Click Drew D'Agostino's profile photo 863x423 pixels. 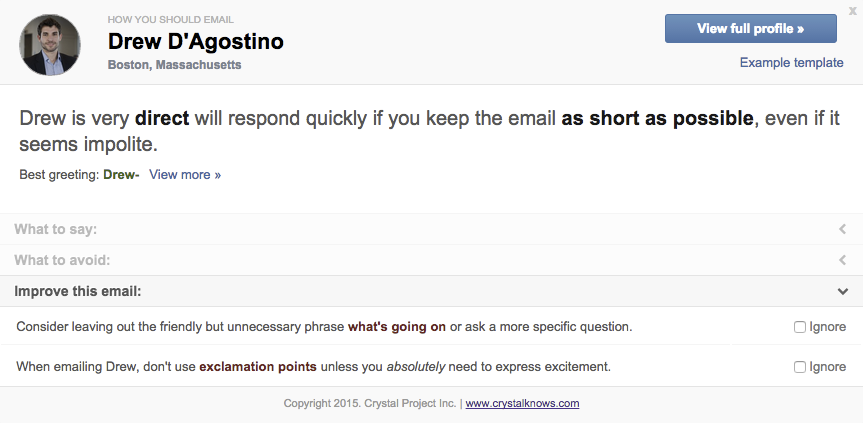point(50,45)
